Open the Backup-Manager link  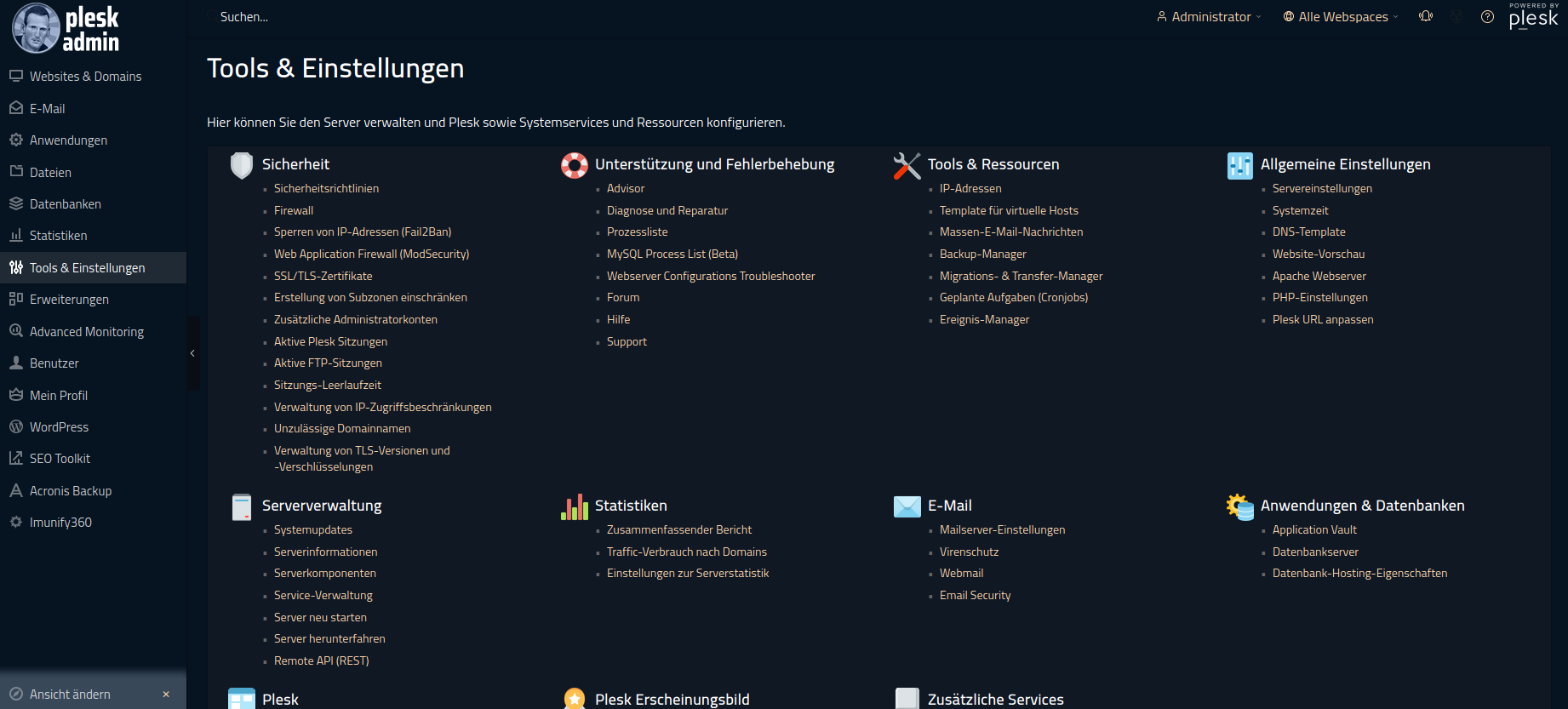point(982,254)
